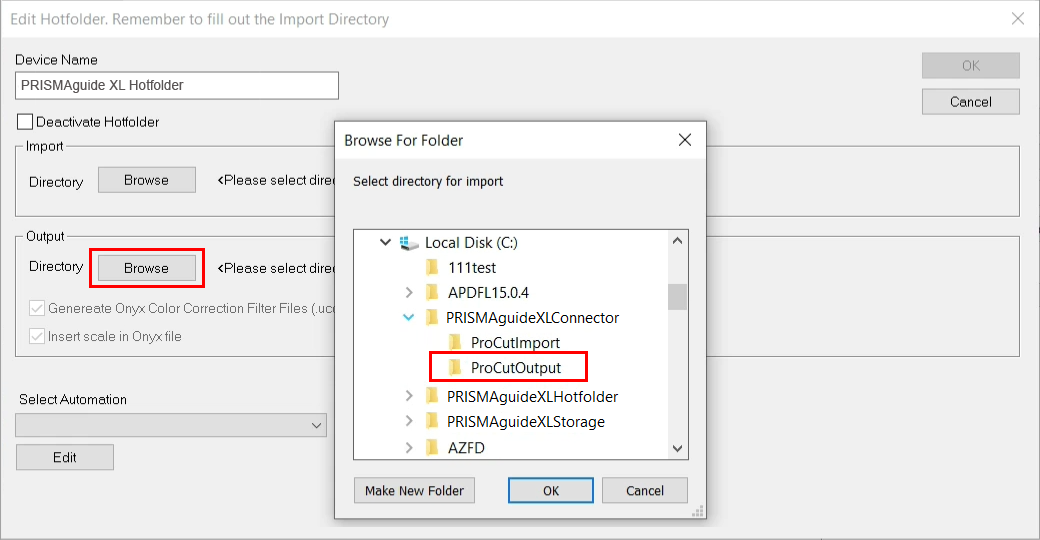Click the AZFD folder icon
The height and width of the screenshot is (540, 1040).
coord(432,447)
